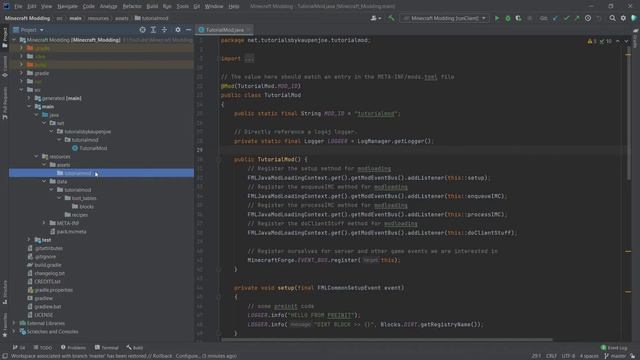Screen dimensions: 640x360
Task: Collapse the src folder in the tree
Action: point(22,90)
